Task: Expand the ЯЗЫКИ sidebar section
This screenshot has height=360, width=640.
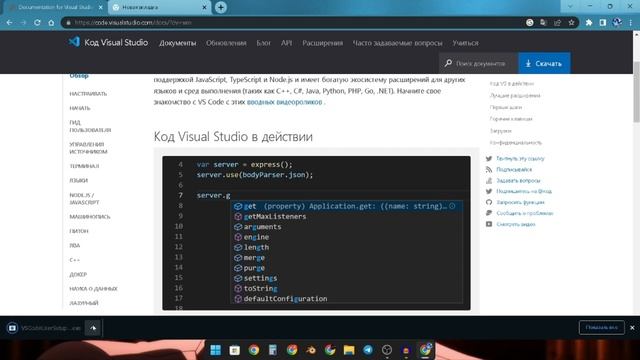Action: coord(78,180)
